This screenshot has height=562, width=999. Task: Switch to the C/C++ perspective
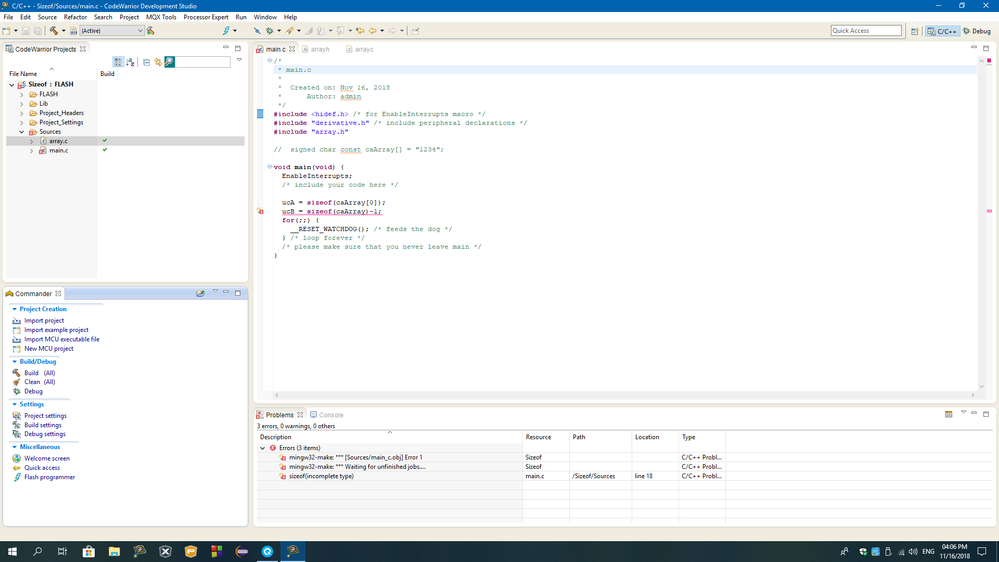(942, 31)
